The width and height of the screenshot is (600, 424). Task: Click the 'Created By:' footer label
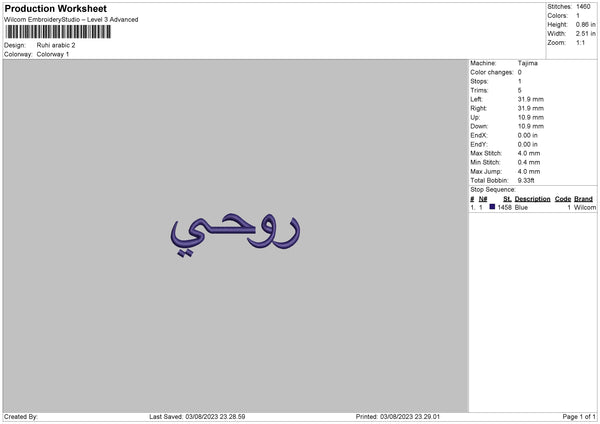[x=21, y=417]
